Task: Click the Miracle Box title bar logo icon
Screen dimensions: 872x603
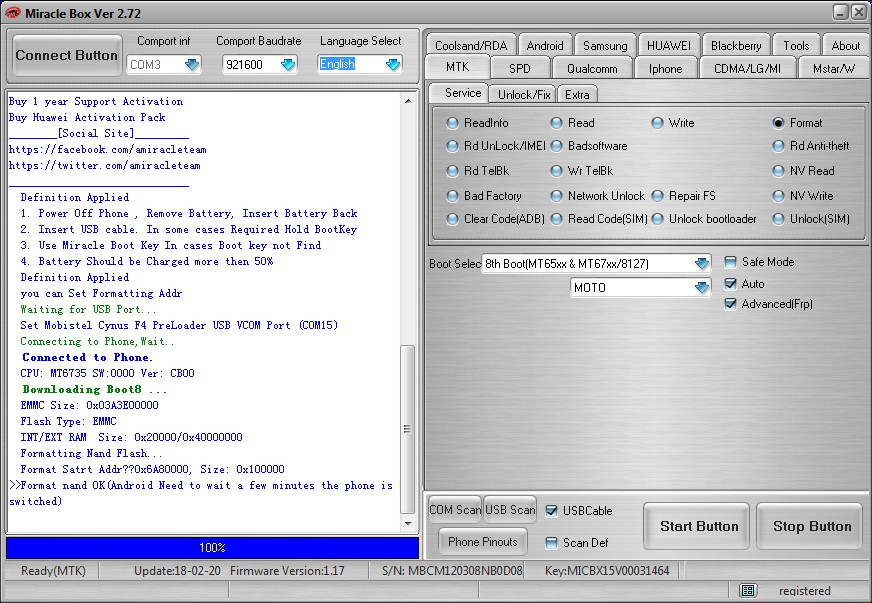Action: point(11,13)
